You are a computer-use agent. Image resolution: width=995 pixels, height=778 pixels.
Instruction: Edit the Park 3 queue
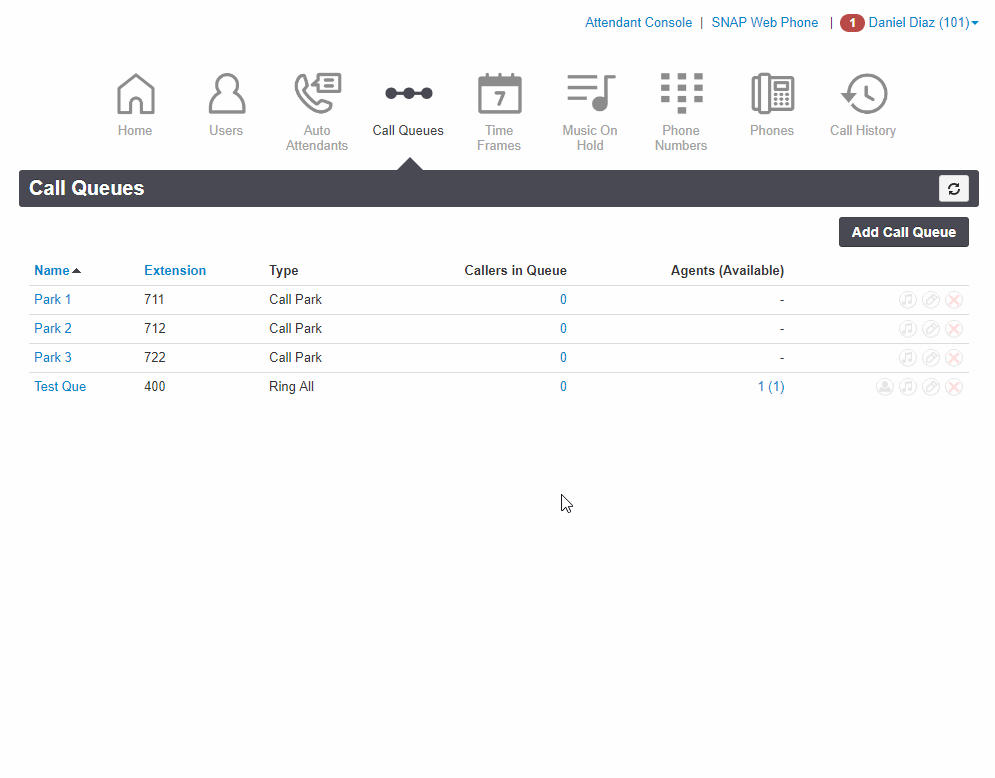coord(931,358)
